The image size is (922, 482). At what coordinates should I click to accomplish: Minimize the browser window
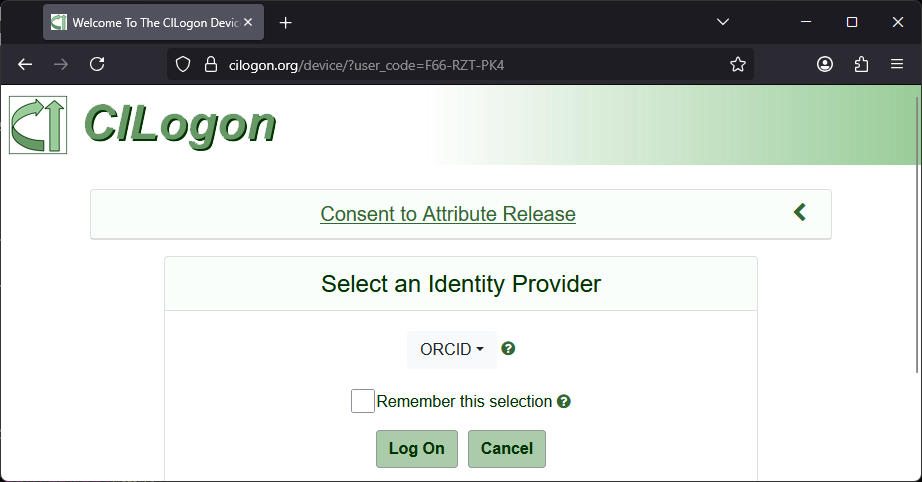click(806, 22)
